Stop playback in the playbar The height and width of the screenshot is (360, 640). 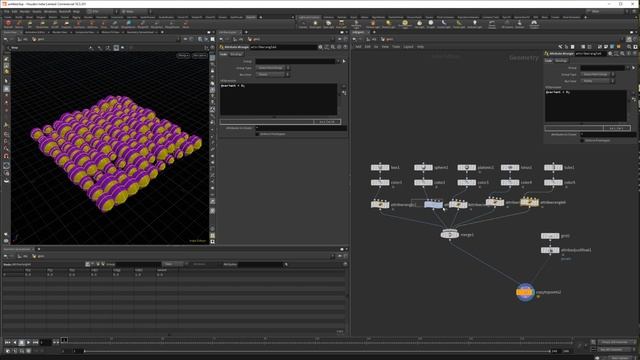tap(22, 342)
